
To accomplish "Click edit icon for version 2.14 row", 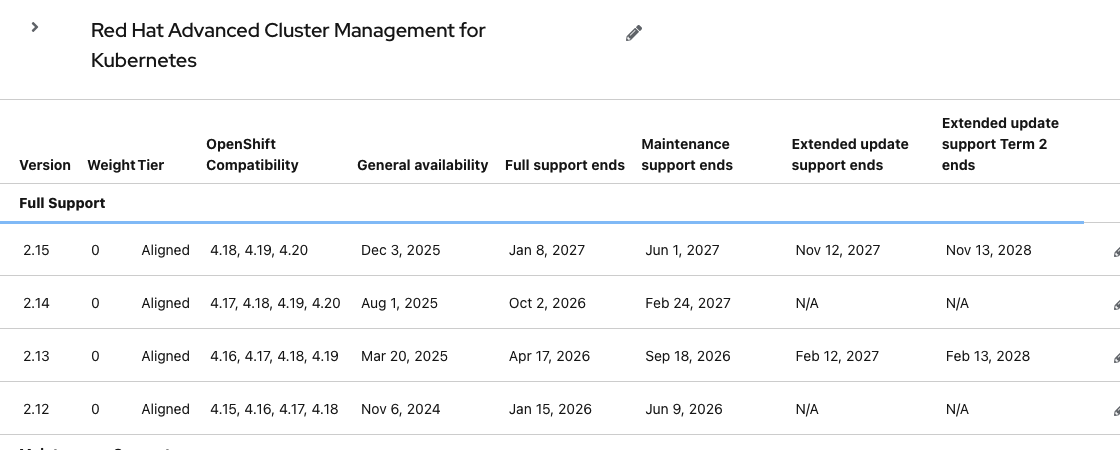I will [x=1115, y=305].
